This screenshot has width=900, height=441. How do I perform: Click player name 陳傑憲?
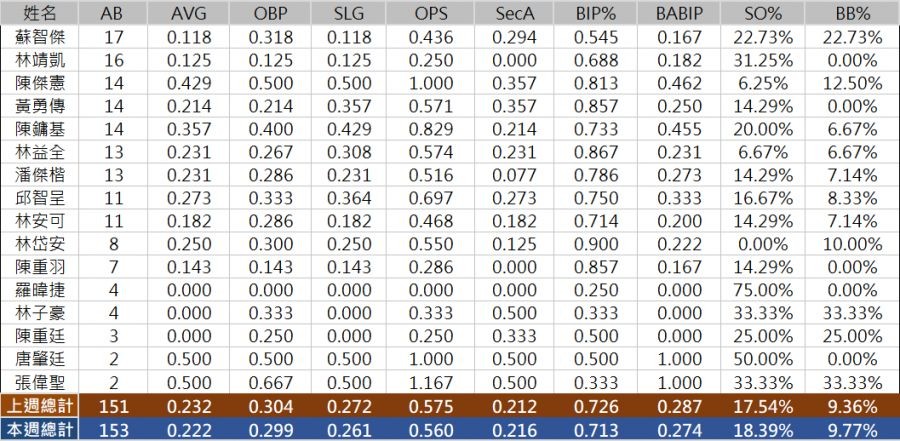(x=38, y=83)
